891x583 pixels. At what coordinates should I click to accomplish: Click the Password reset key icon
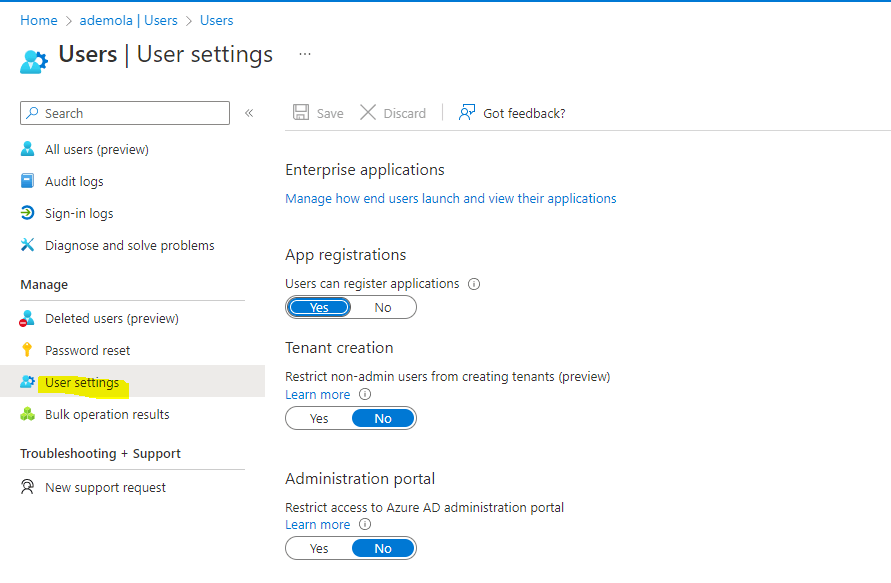[x=27, y=349]
